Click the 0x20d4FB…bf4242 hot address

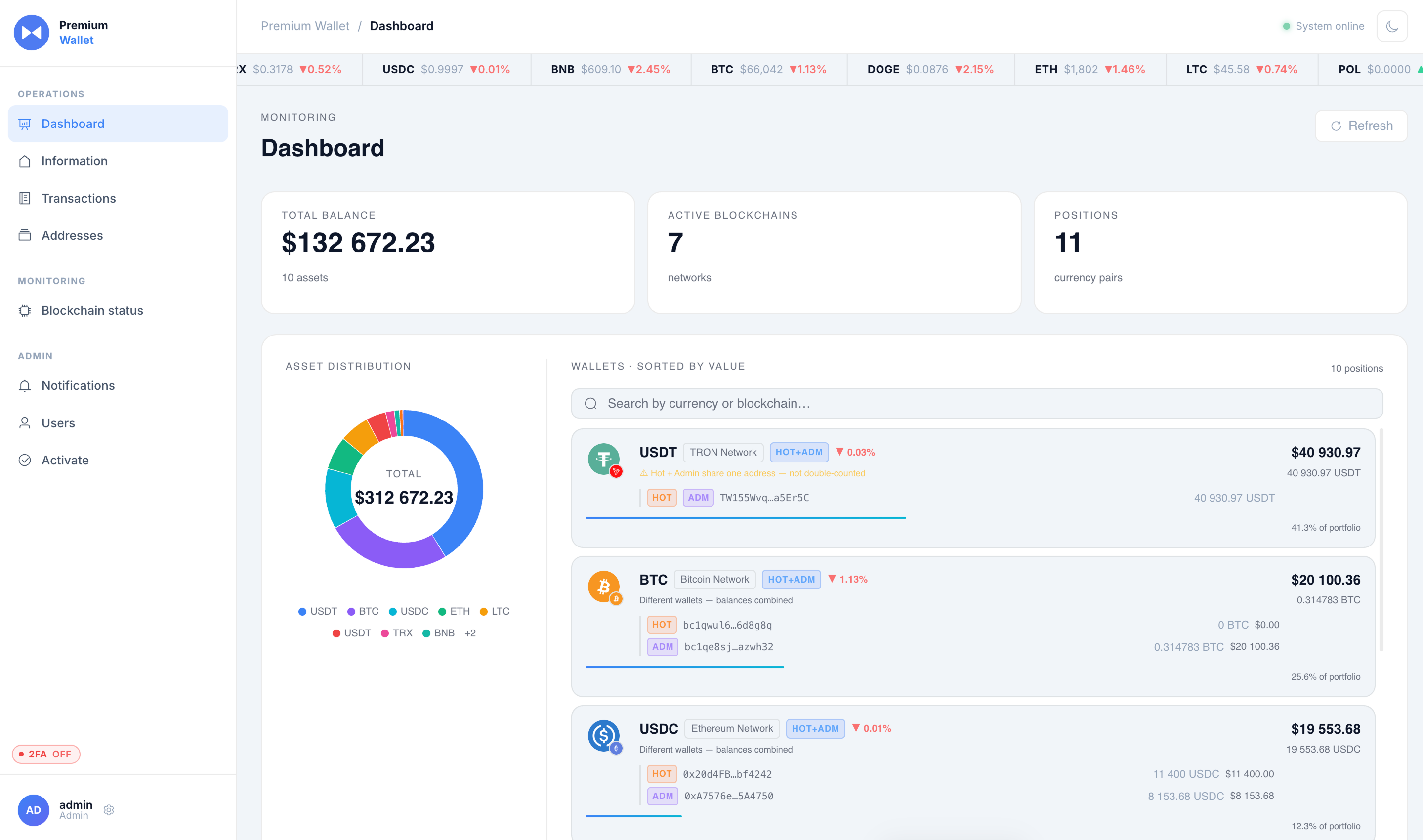(727, 774)
